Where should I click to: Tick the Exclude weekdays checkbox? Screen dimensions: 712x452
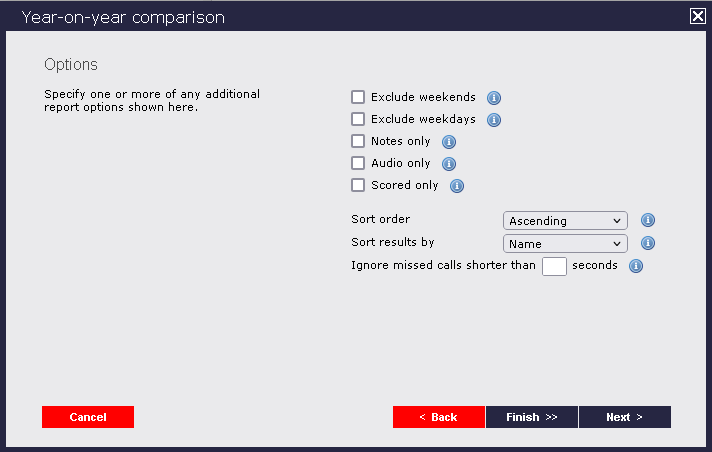(358, 120)
